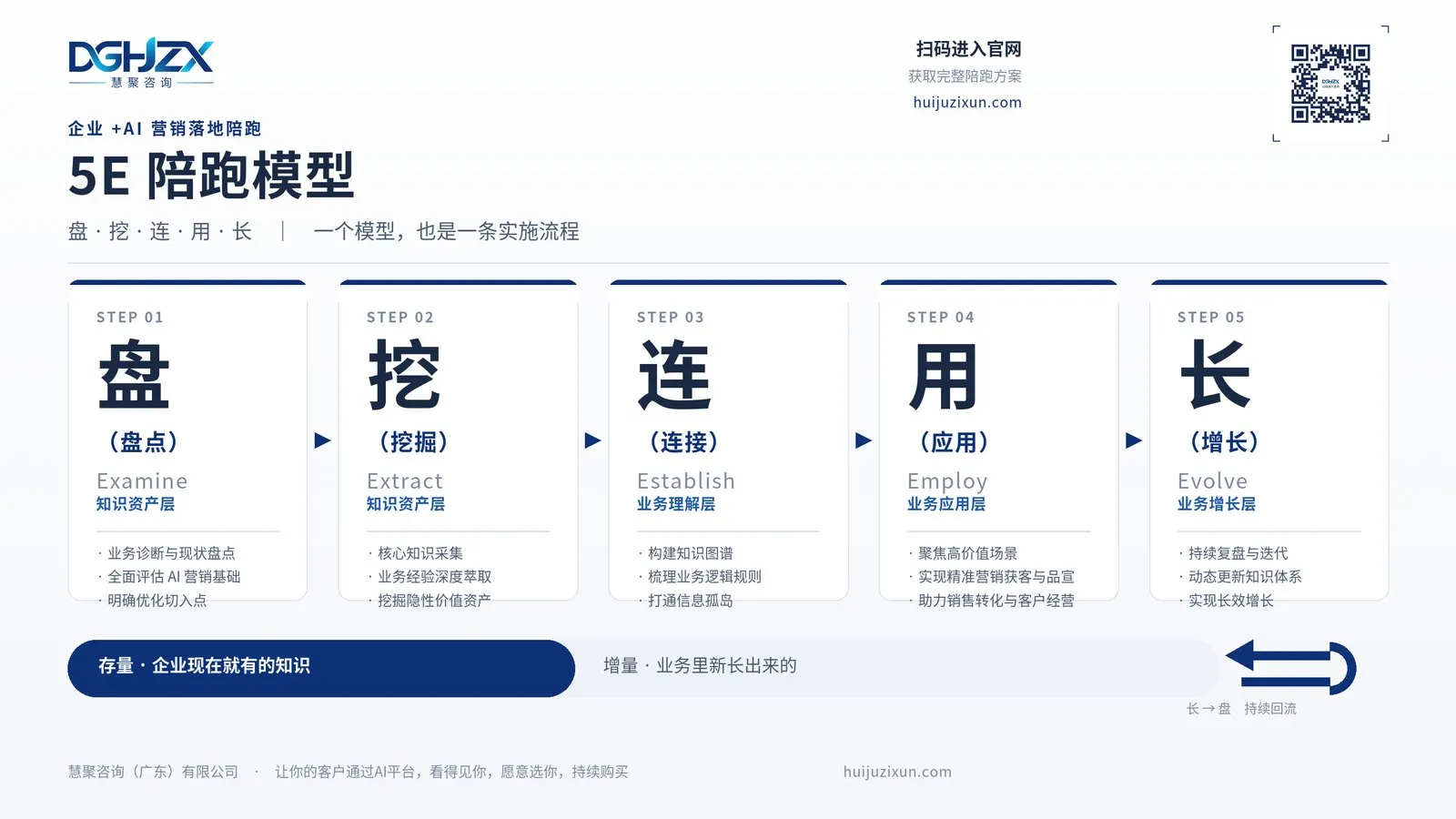This screenshot has height=819, width=1456.
Task: Click the 扫码进入官网 text
Action: (x=968, y=49)
